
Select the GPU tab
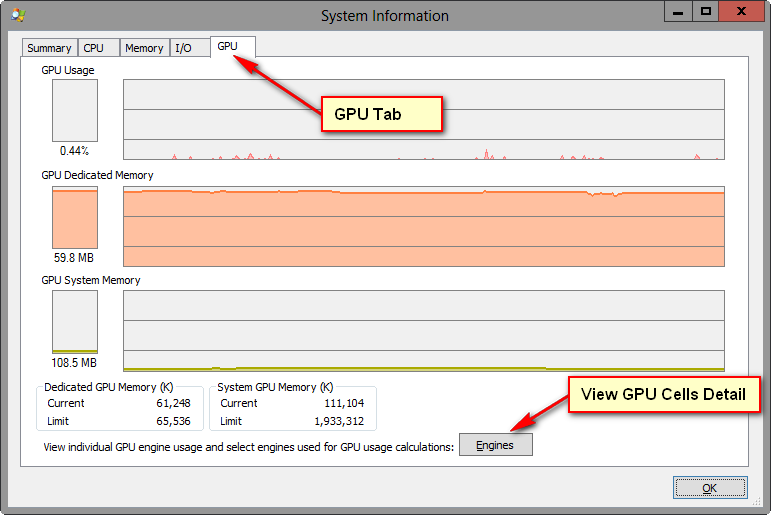(x=228, y=47)
